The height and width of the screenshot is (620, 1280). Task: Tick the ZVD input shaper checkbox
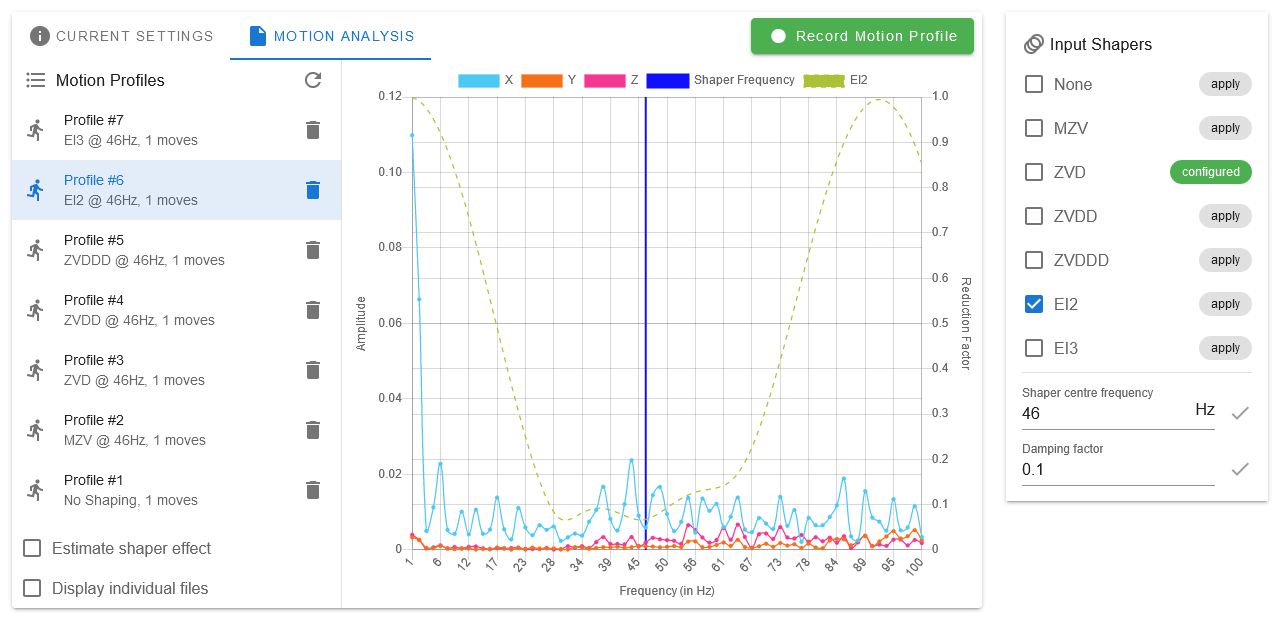pyautogui.click(x=1034, y=172)
